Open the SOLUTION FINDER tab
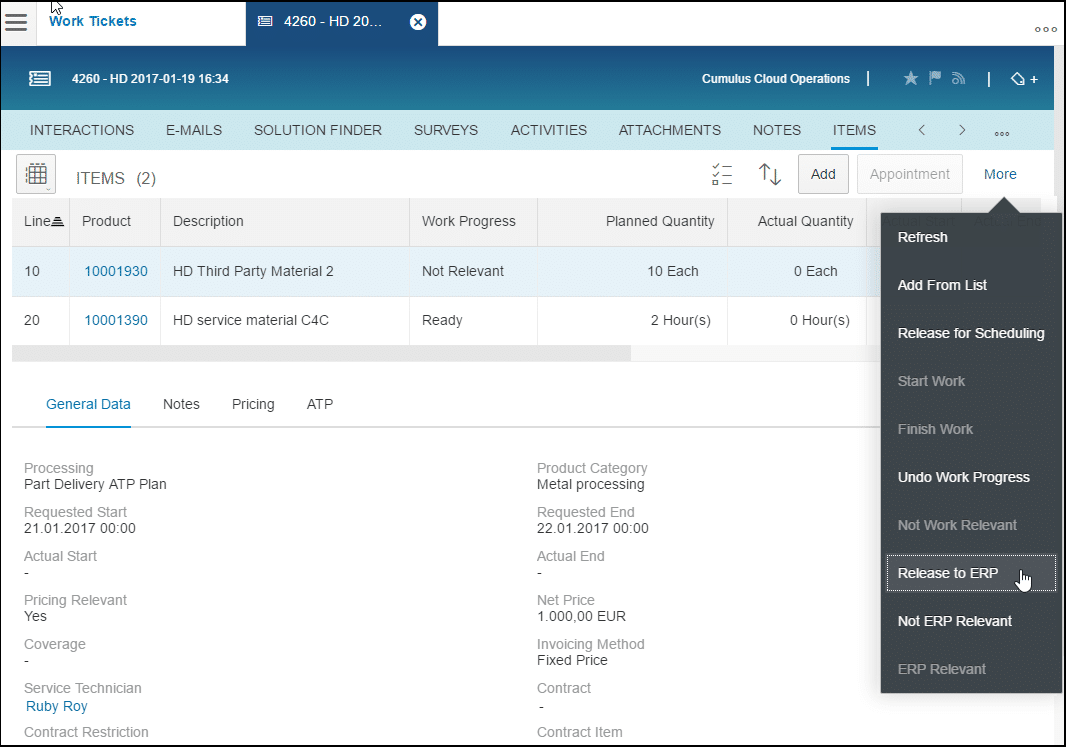The width and height of the screenshot is (1066, 747). click(x=317, y=130)
